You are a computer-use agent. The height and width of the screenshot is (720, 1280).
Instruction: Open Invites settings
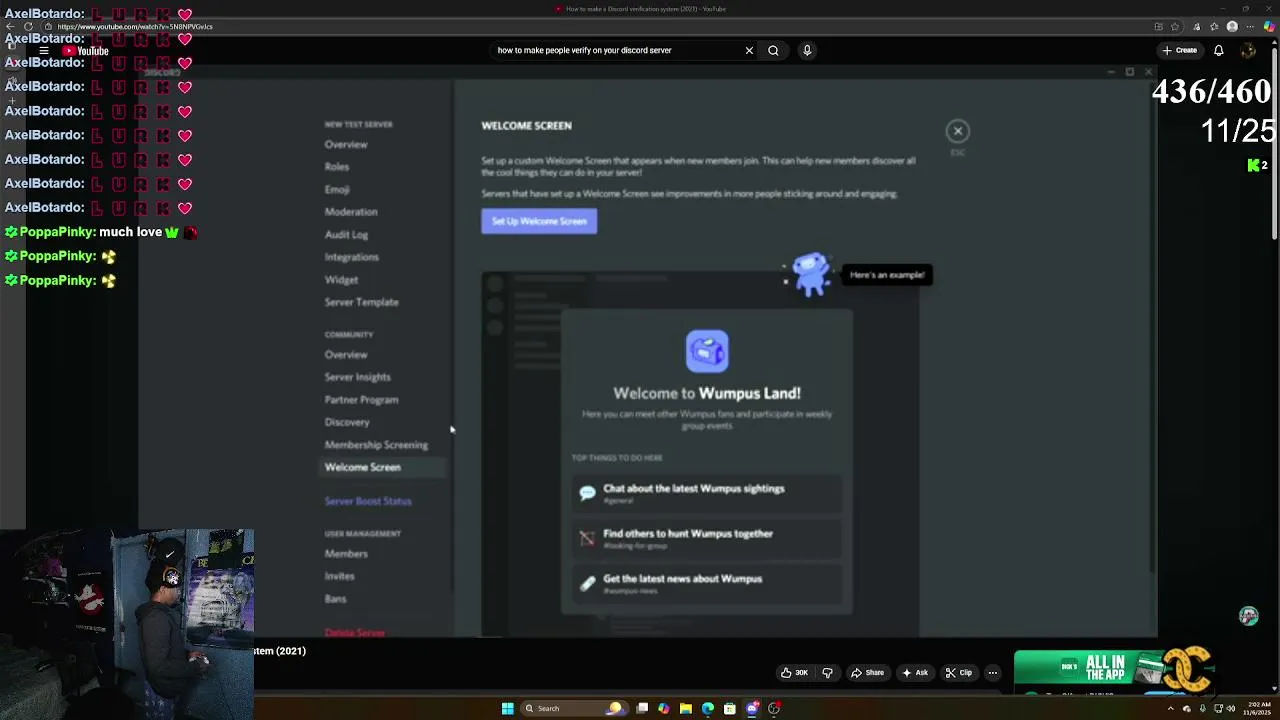click(x=340, y=576)
